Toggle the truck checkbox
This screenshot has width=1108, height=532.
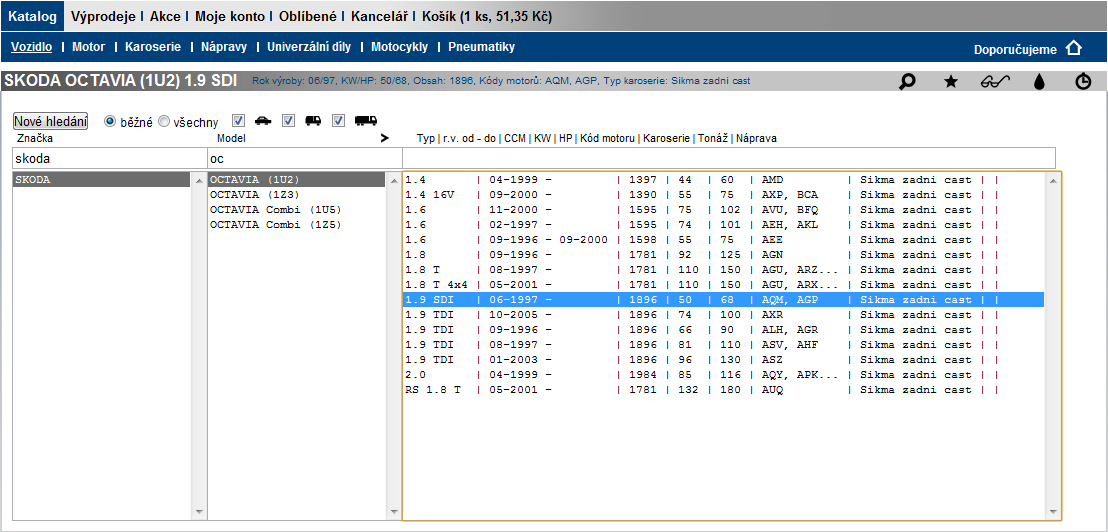click(338, 121)
